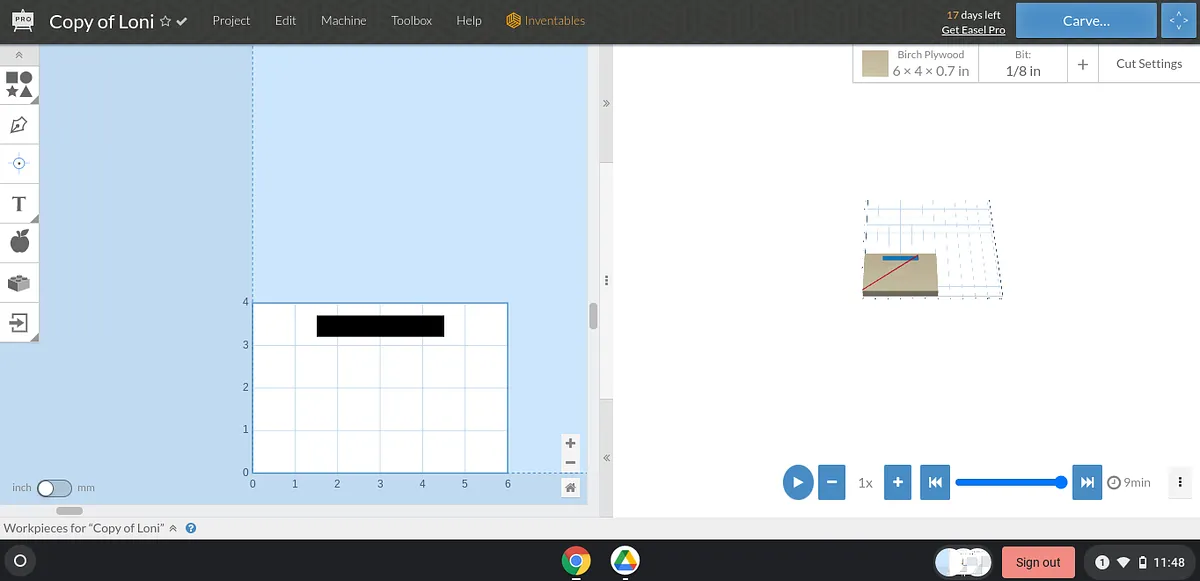Open the Toolbox menu
Image resolution: width=1200 pixels, height=581 pixels.
click(412, 21)
